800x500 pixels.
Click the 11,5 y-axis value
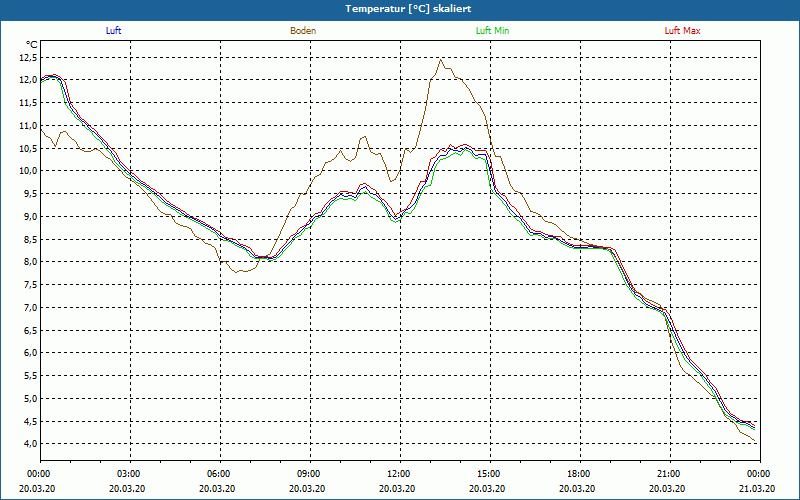point(29,103)
